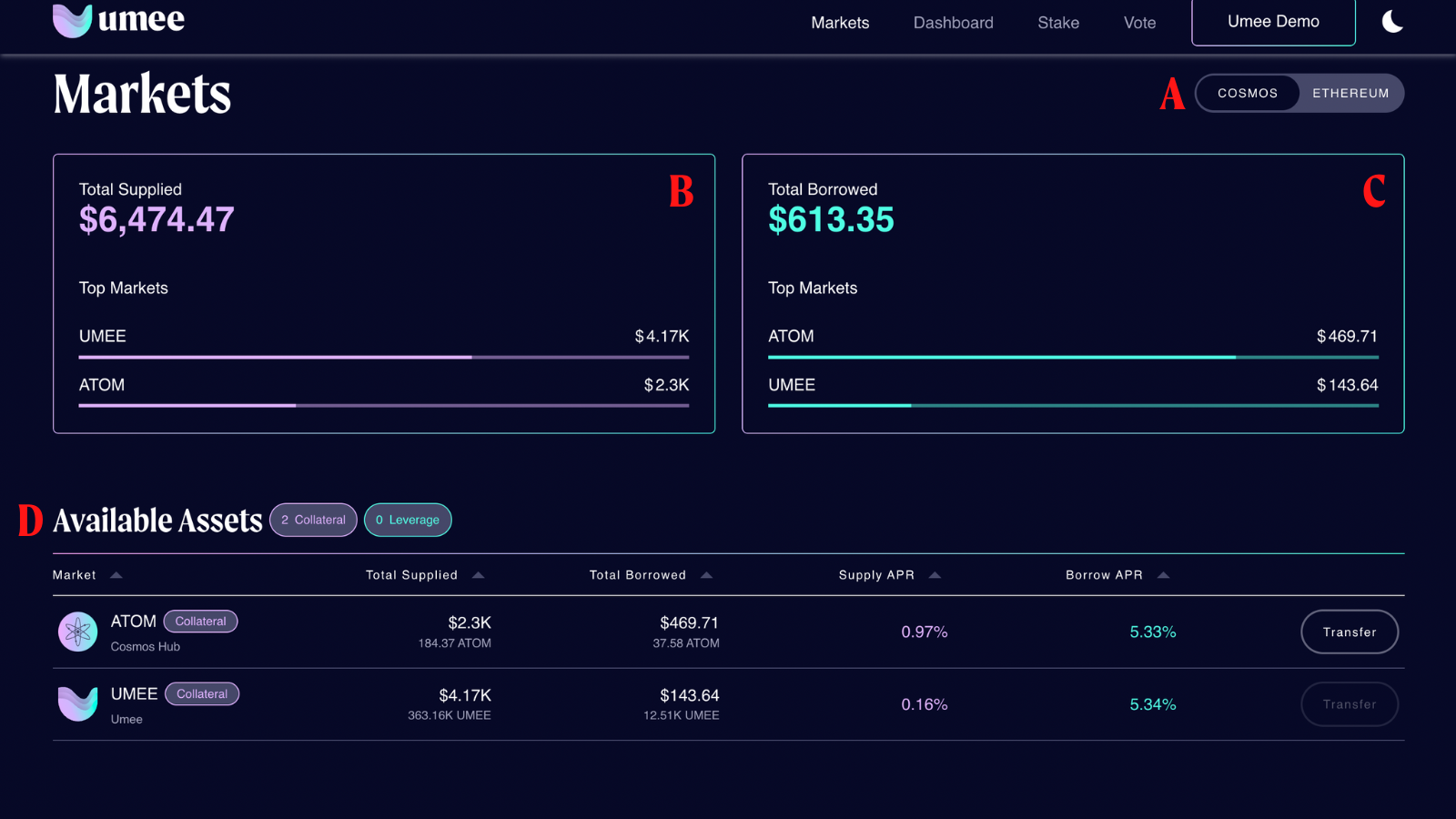Switch network toggle to Ethereum
The width and height of the screenshot is (1456, 819).
click(1350, 94)
